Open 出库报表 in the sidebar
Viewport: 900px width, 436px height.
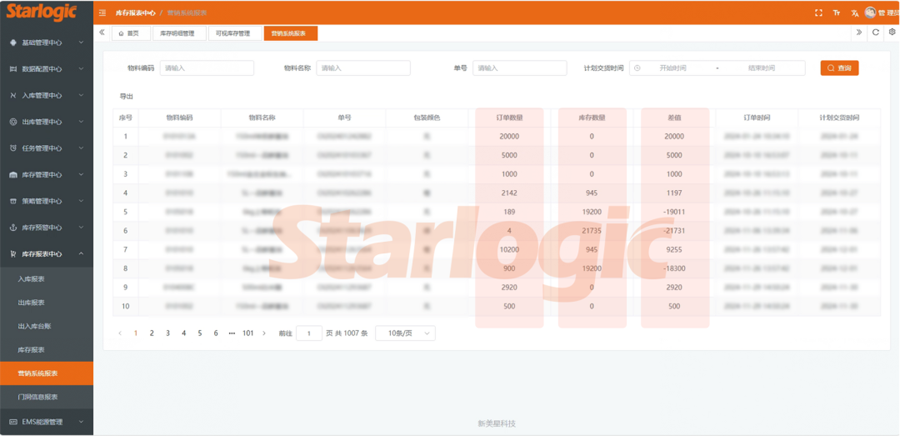(x=46, y=302)
